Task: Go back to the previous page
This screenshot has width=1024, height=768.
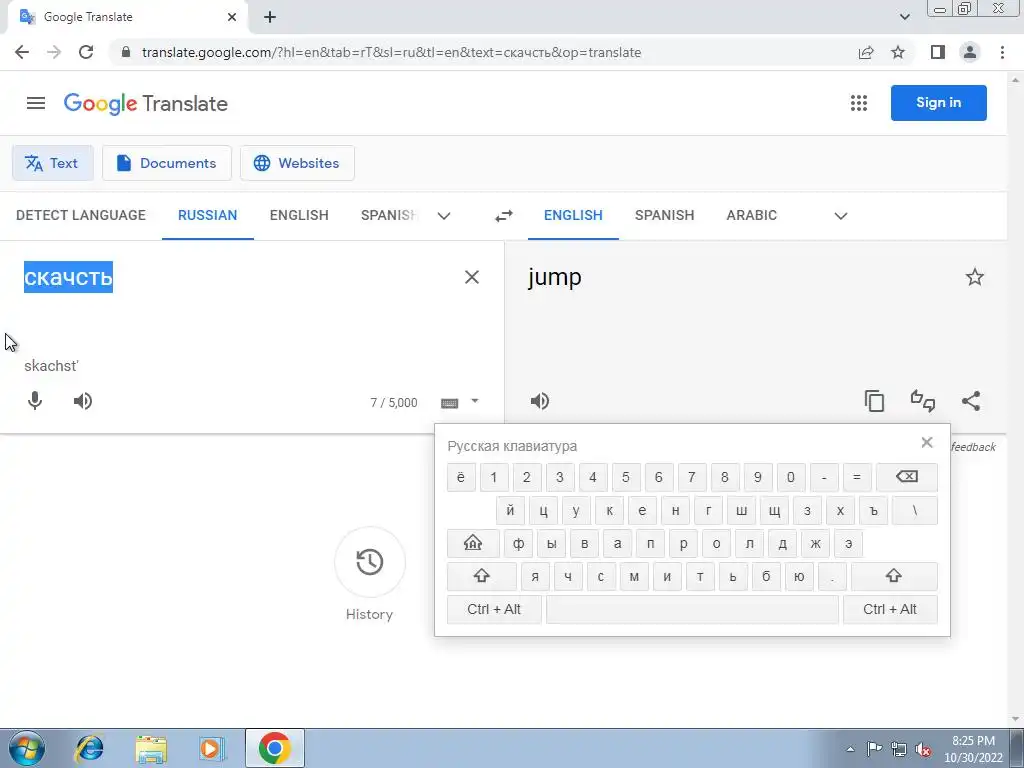Action: pos(22,52)
